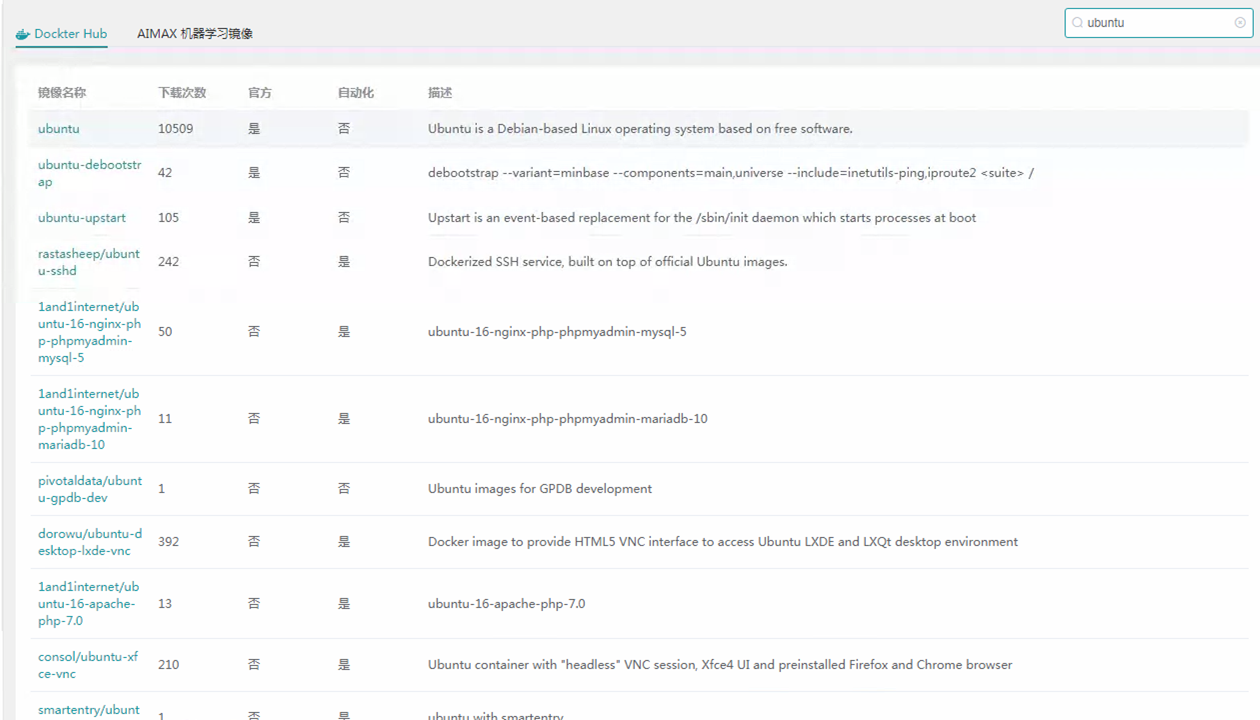This screenshot has height=720, width=1260.
Task: Open the 1and1internet phpmyadmin-mariadb-10 image link
Action: pyautogui.click(x=89, y=419)
